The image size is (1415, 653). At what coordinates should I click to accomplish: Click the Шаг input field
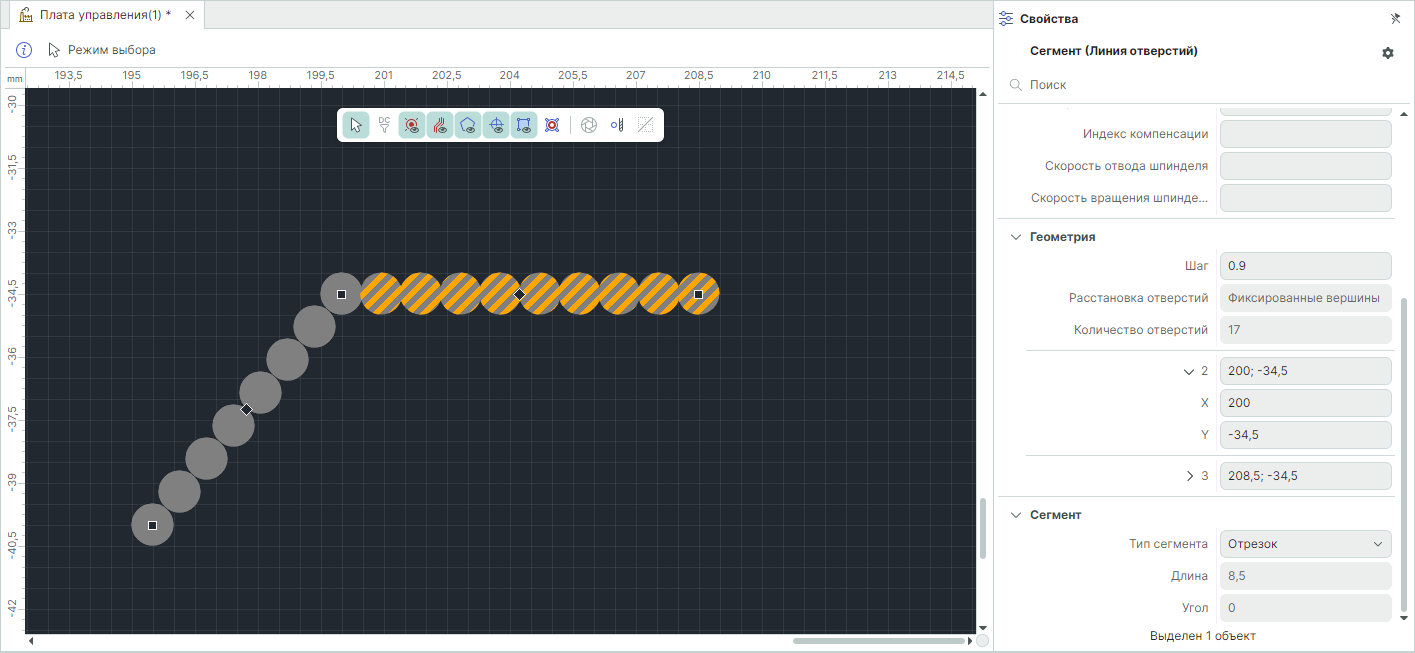pyautogui.click(x=1304, y=266)
